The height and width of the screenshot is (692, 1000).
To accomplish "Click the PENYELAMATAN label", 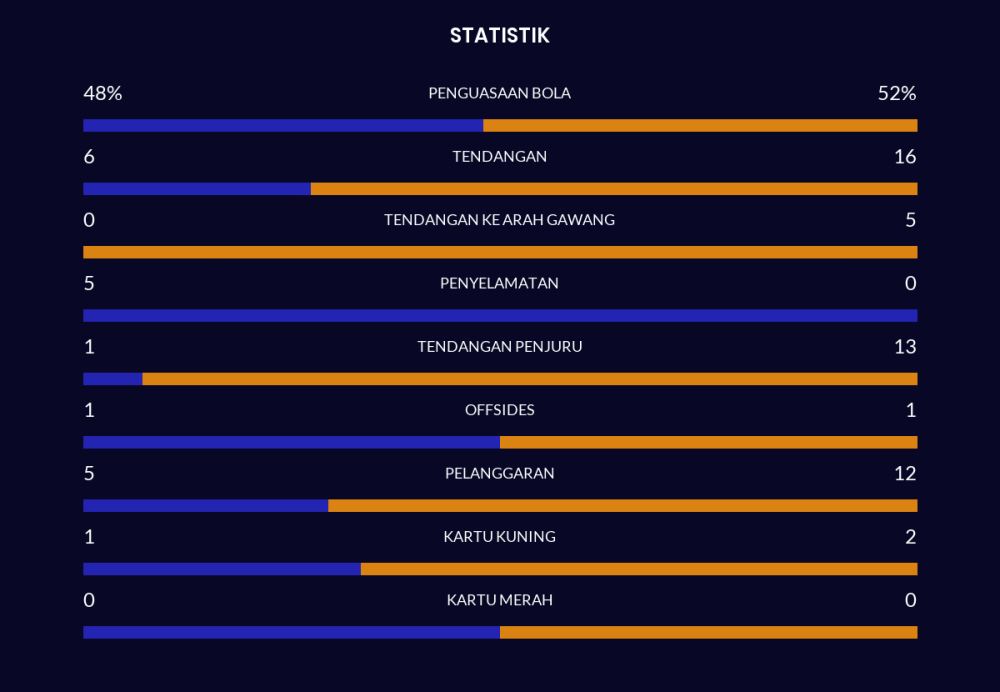I will click(499, 283).
